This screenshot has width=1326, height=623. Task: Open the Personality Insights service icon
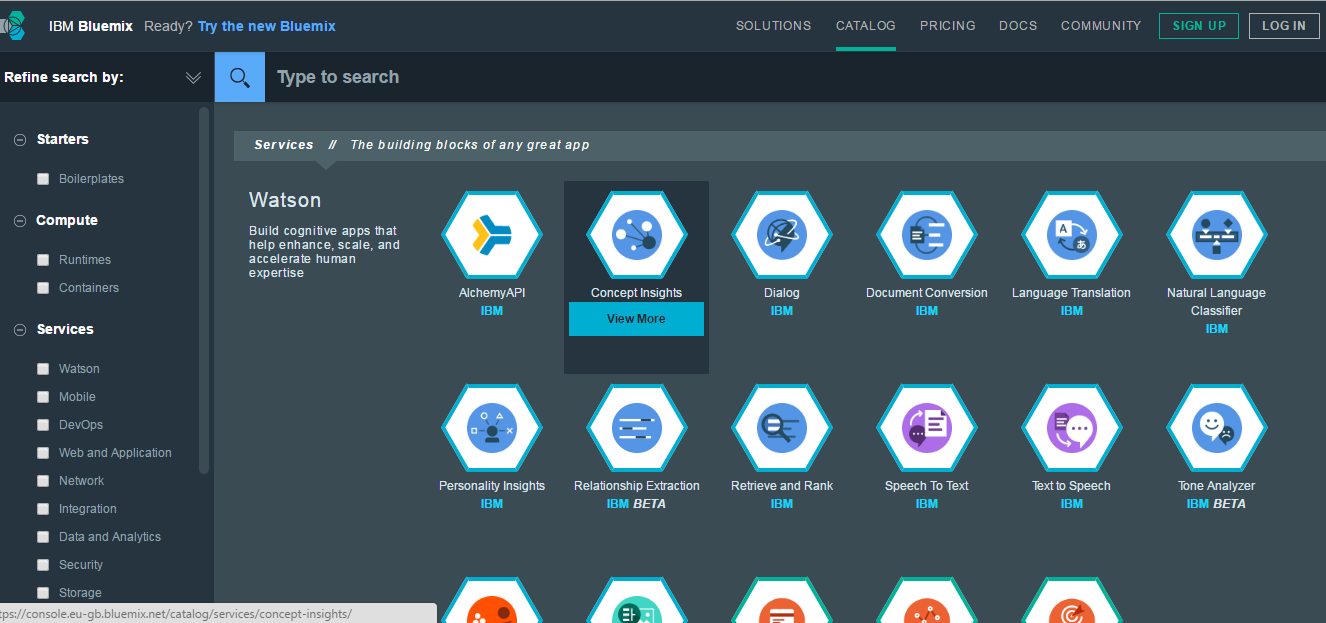tap(492, 428)
